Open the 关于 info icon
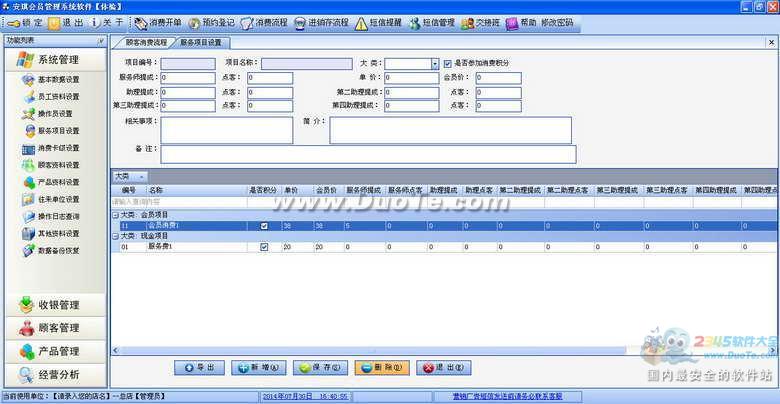Viewport: 780px width, 404px height. pyautogui.click(x=95, y=23)
